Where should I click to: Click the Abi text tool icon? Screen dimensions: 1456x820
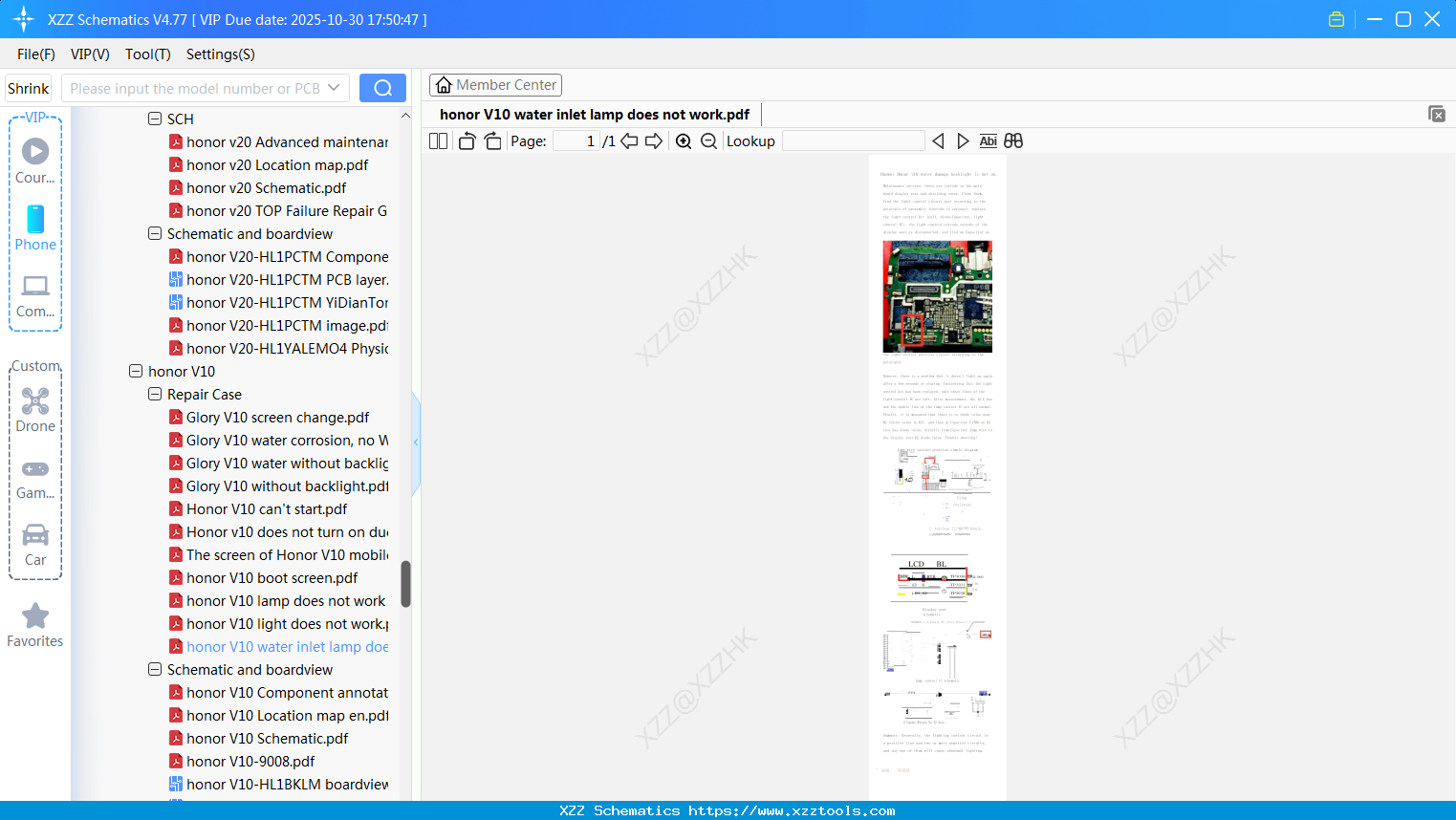(989, 140)
